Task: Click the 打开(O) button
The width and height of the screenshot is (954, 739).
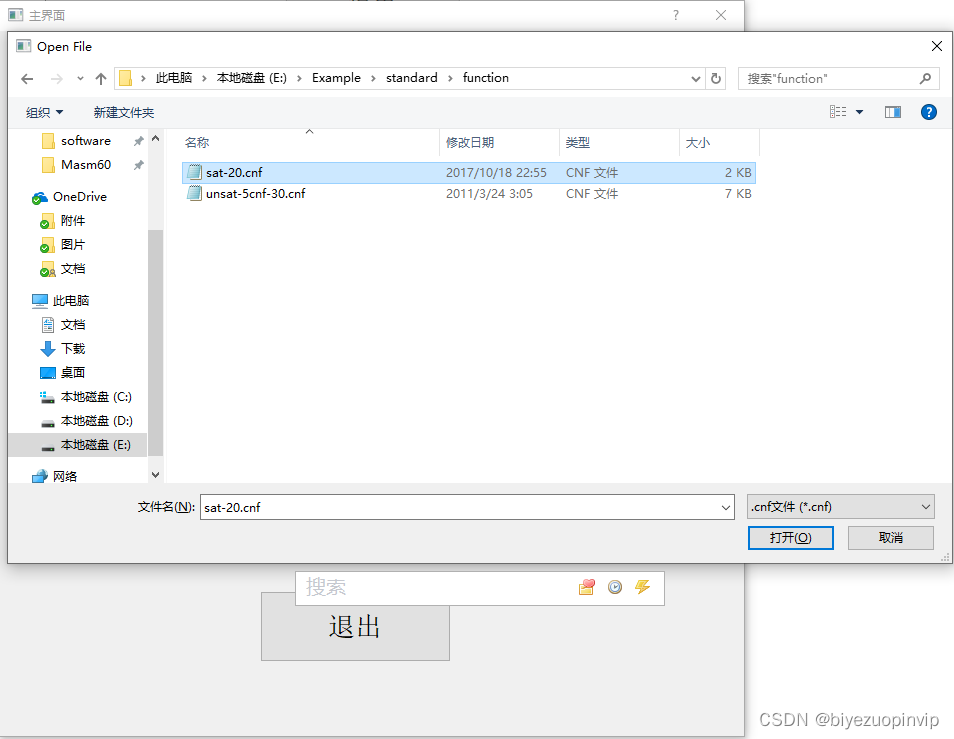Action: (x=790, y=537)
